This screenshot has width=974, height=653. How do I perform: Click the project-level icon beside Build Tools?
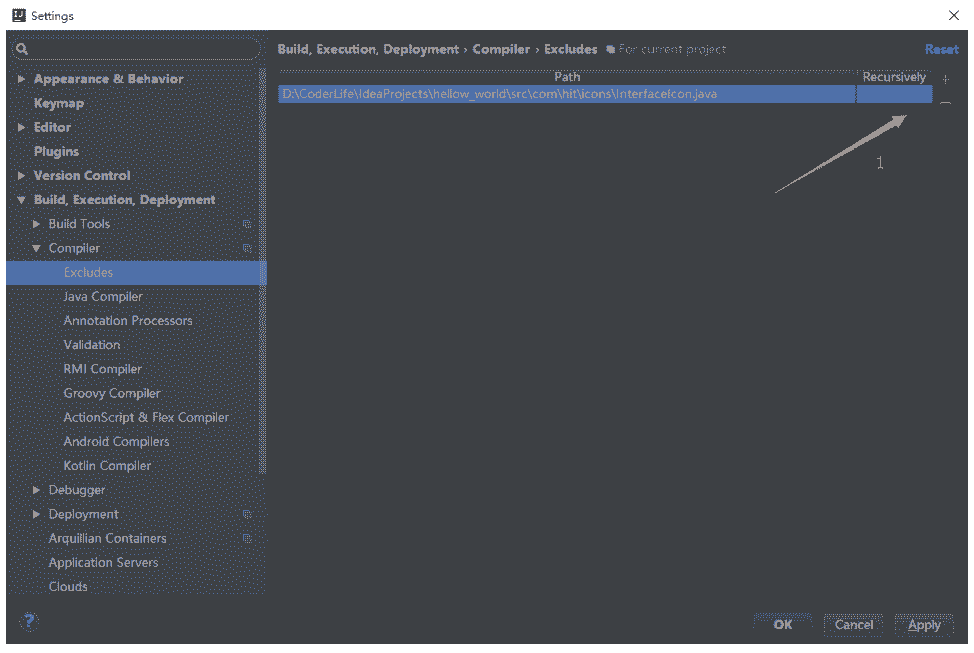pos(247,225)
